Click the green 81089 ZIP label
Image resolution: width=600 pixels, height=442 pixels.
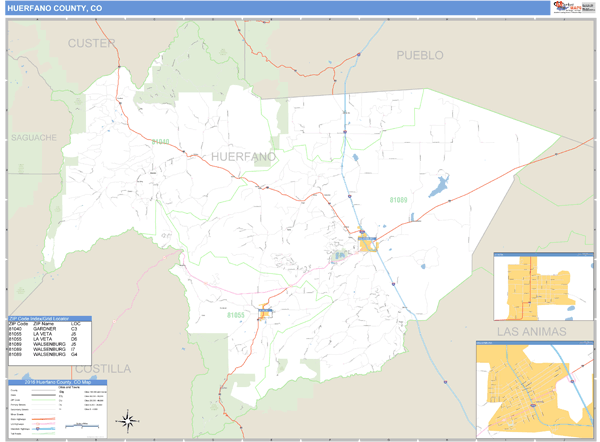[398, 200]
